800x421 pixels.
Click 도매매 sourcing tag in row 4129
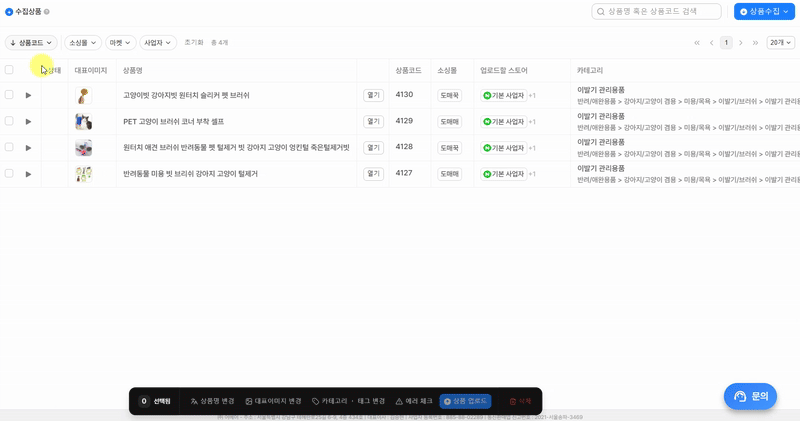point(449,121)
